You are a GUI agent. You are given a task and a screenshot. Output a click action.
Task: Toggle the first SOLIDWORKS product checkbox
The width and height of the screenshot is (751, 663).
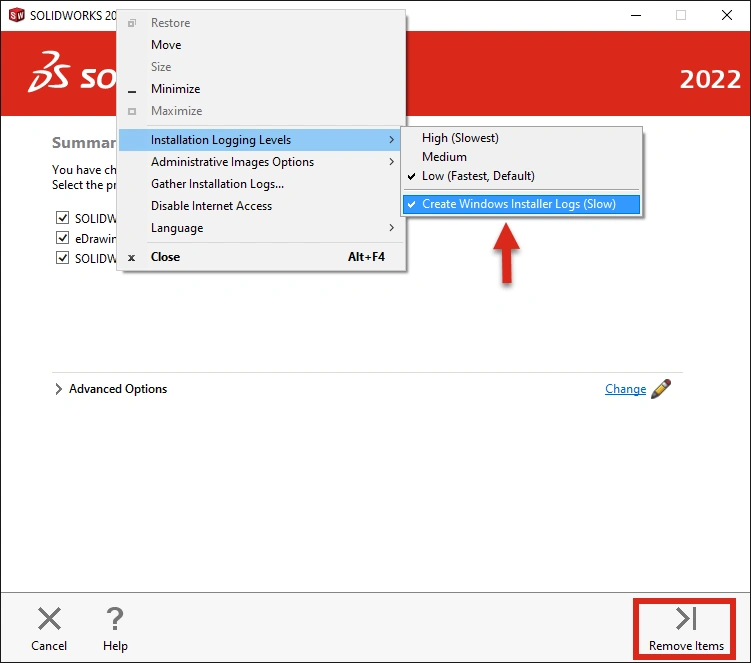pyautogui.click(x=62, y=218)
